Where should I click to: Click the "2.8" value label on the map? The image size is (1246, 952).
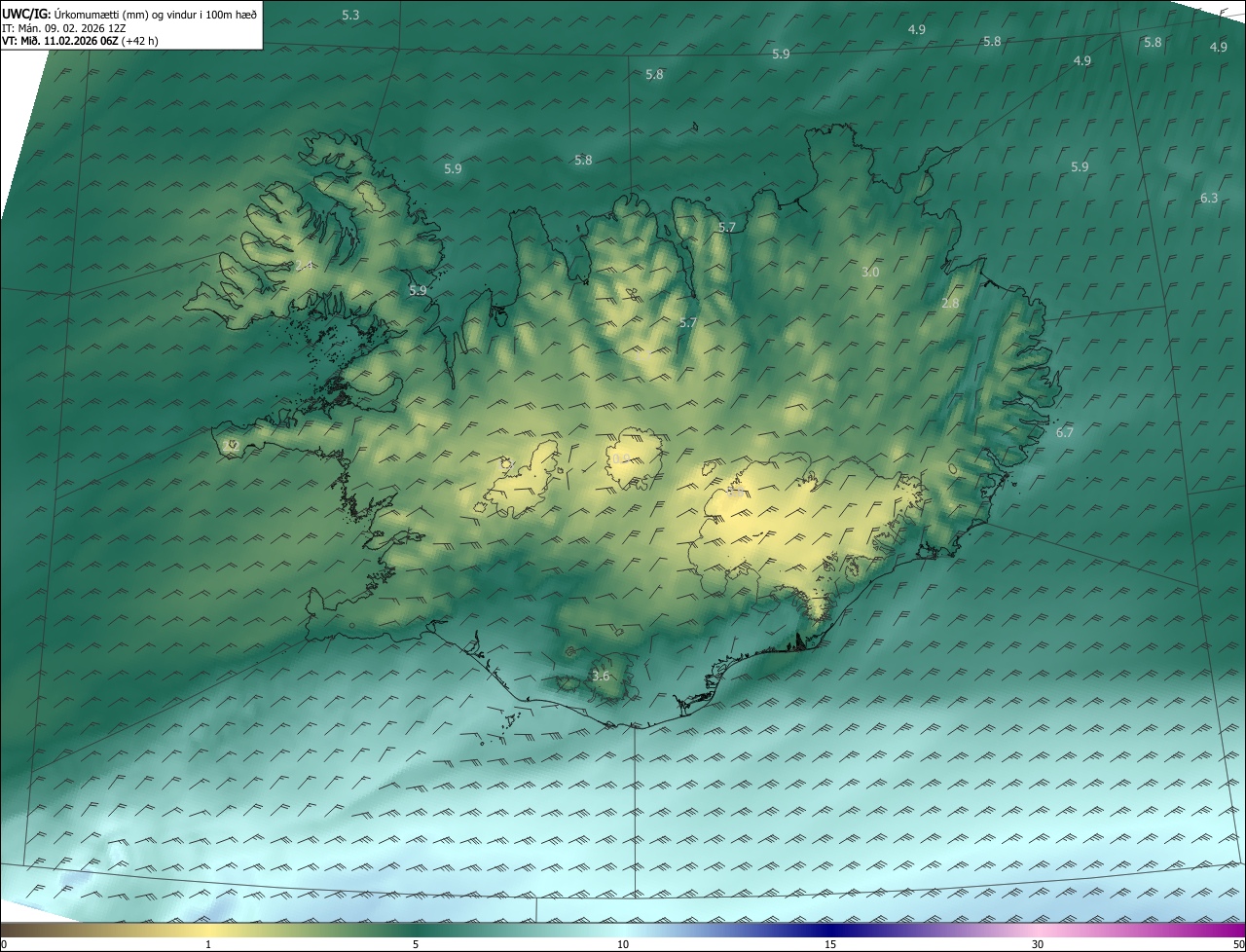click(x=950, y=304)
